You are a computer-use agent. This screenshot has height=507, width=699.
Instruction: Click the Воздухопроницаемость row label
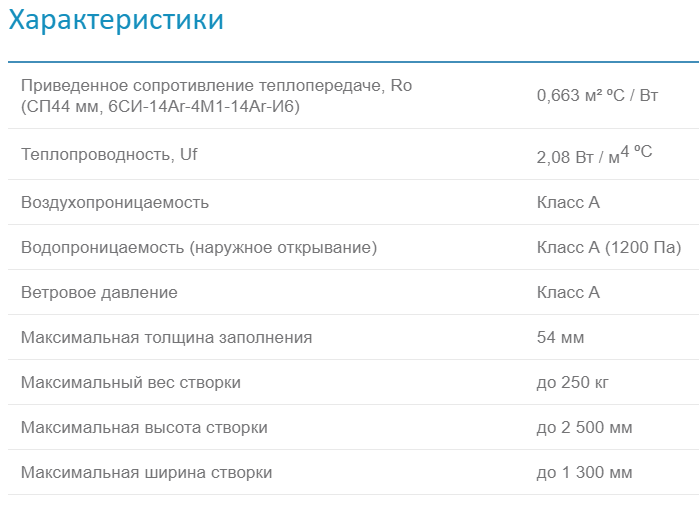115,202
